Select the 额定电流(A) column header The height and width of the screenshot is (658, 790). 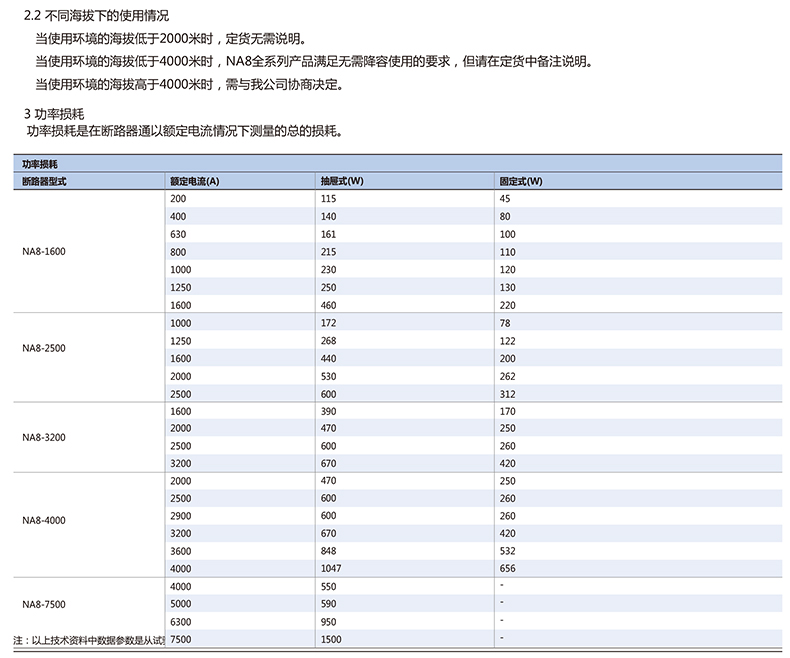point(195,181)
